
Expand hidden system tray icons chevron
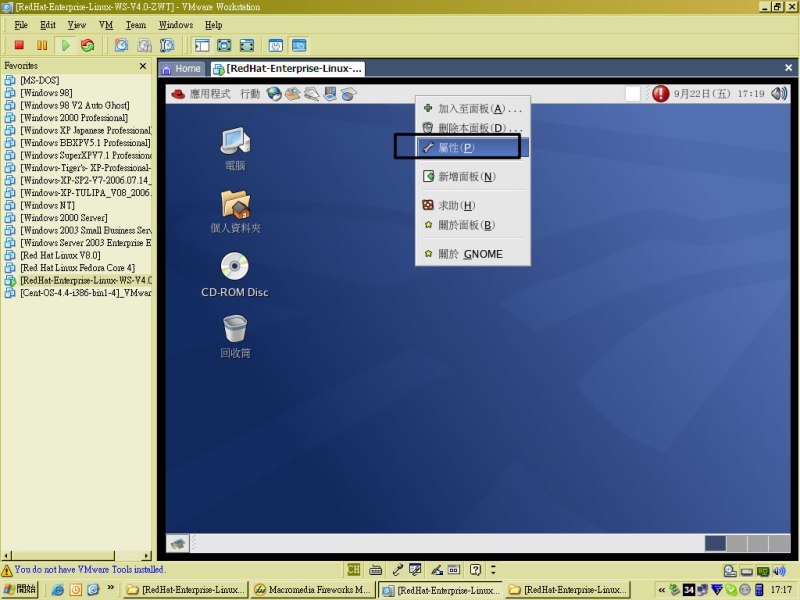[662, 590]
